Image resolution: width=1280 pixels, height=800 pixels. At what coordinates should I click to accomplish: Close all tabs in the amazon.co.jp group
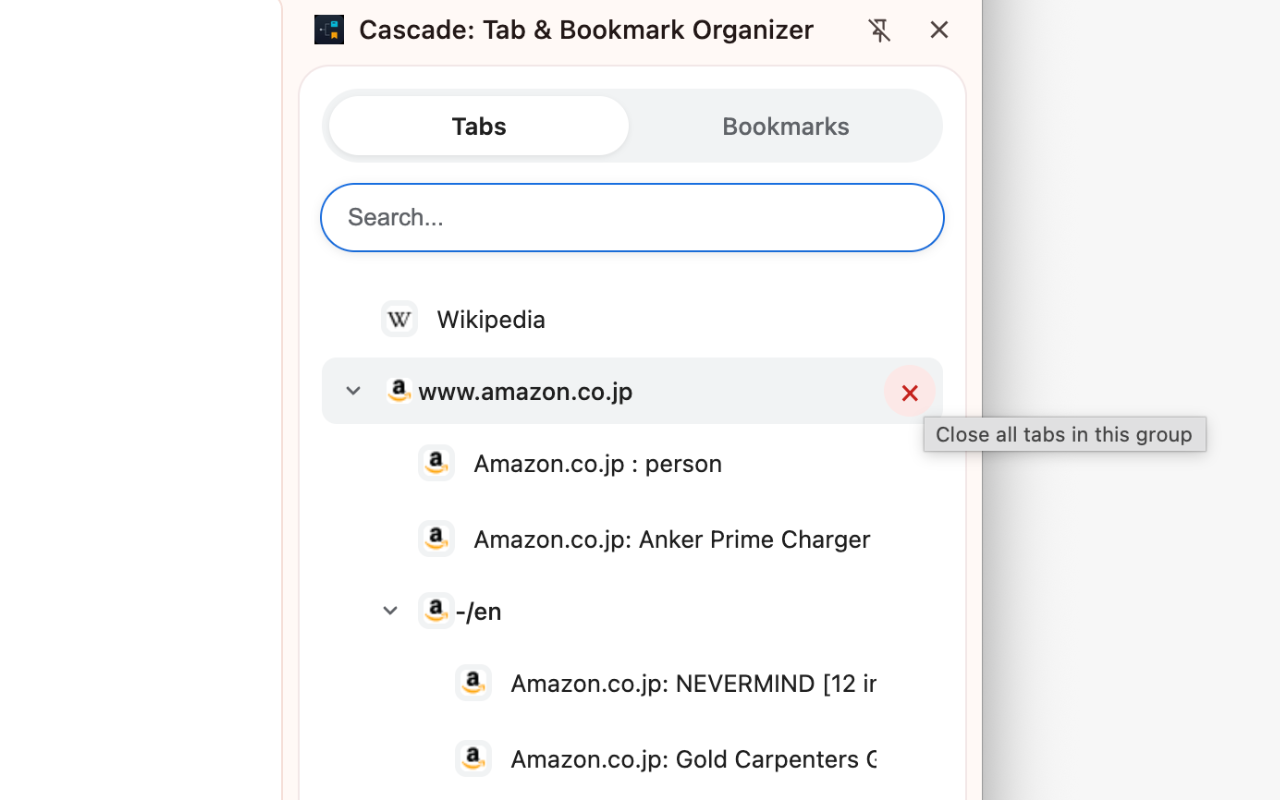point(909,391)
